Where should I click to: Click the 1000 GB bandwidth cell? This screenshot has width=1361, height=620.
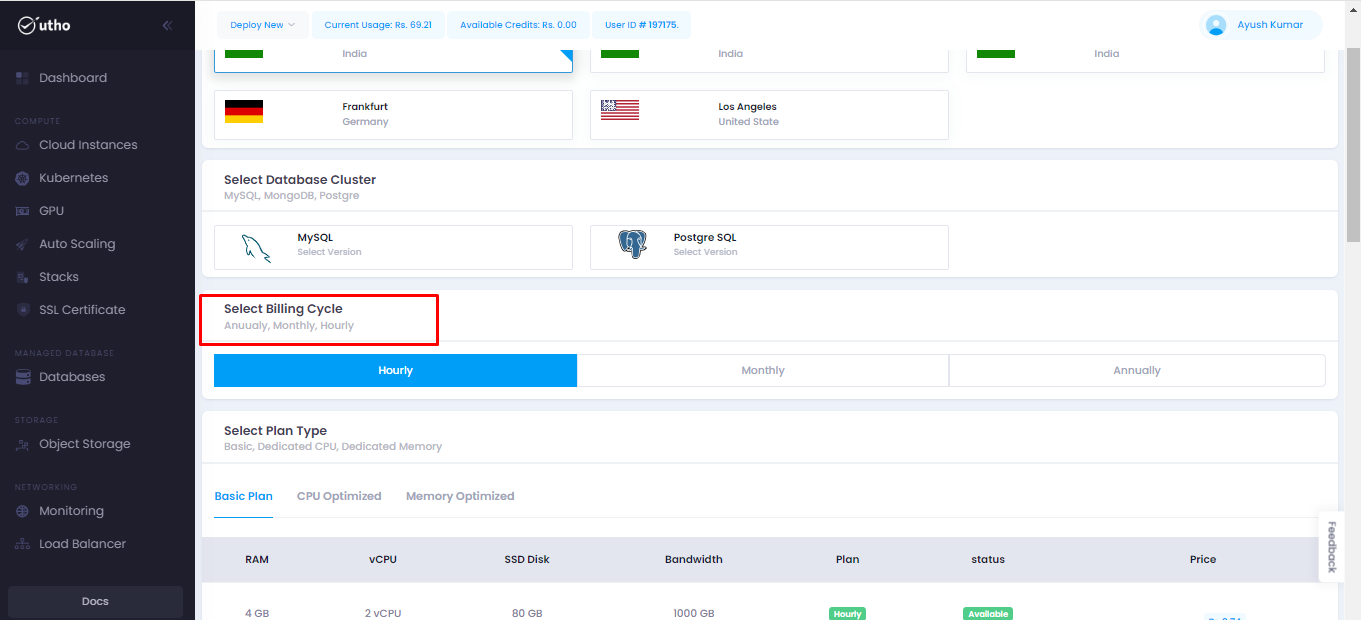(x=694, y=613)
